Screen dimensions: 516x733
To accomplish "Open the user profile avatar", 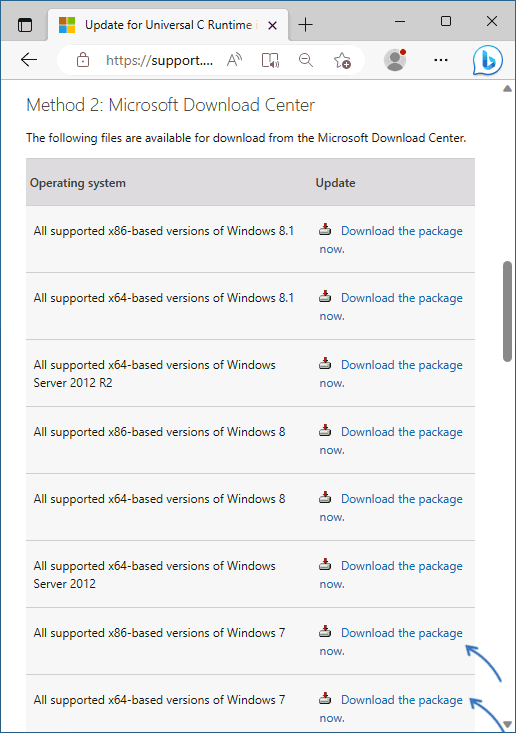I will (395, 60).
